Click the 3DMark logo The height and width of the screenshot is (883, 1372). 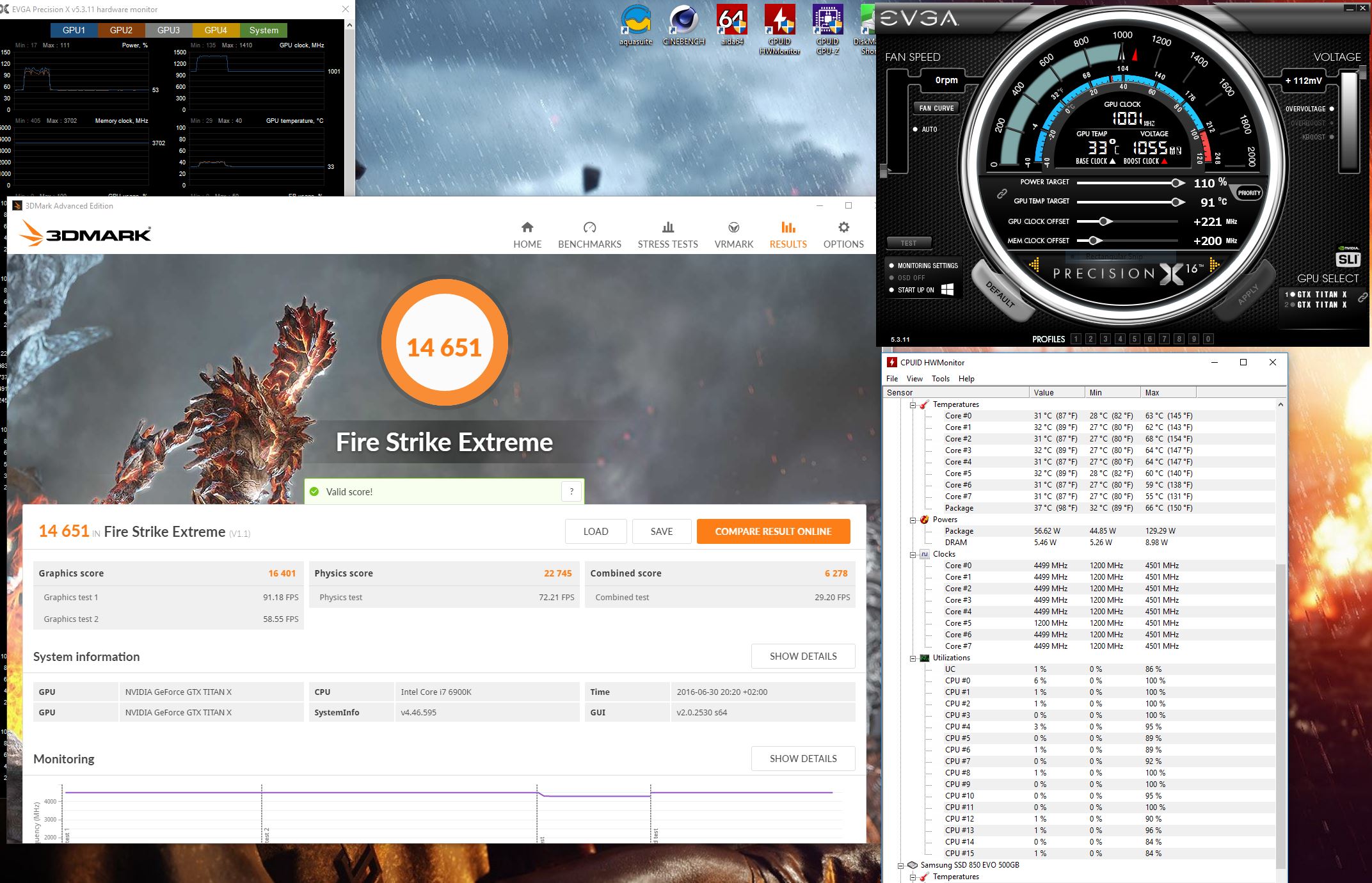click(x=86, y=234)
